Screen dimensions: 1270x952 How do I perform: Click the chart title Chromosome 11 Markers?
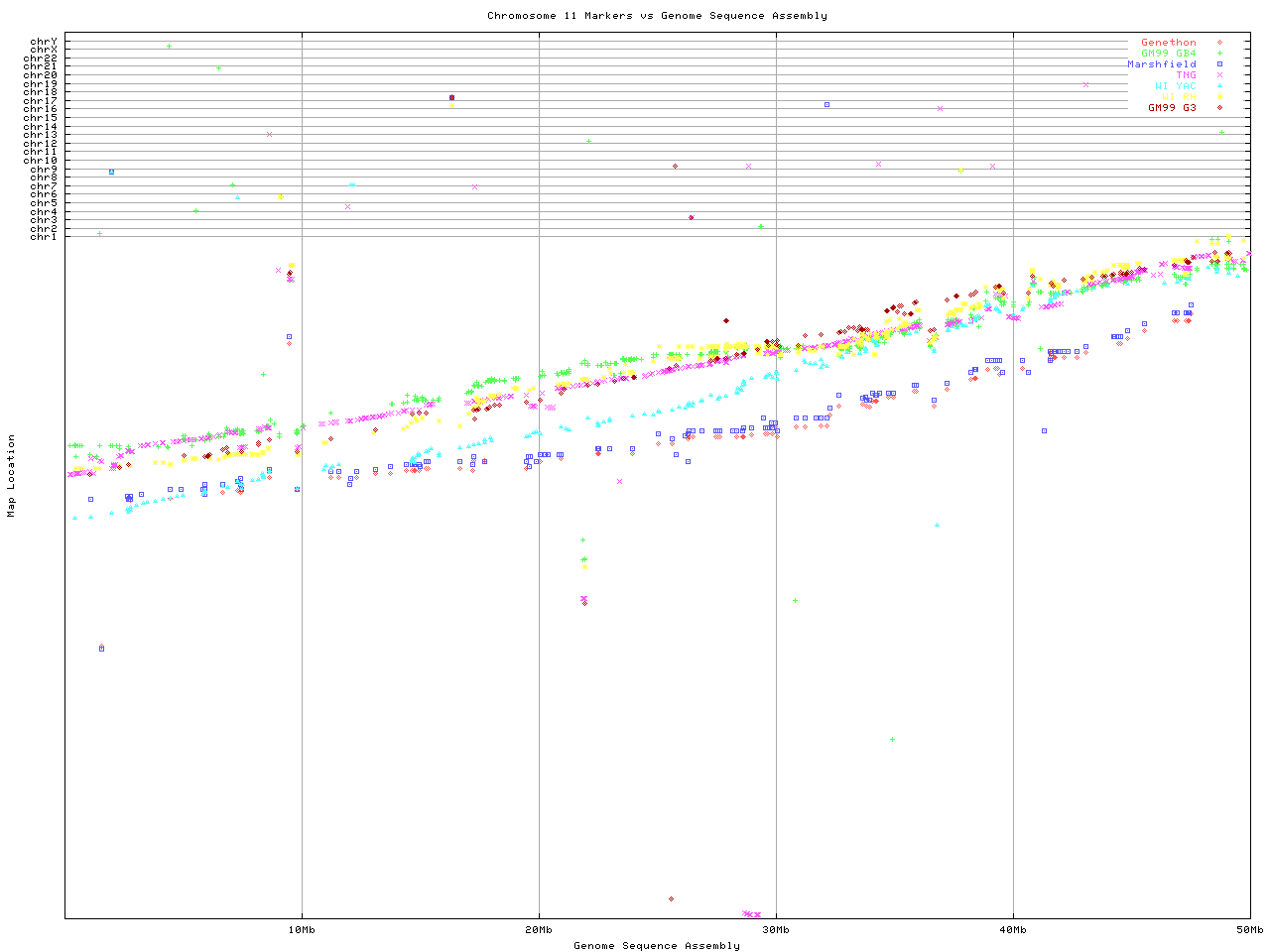(657, 16)
